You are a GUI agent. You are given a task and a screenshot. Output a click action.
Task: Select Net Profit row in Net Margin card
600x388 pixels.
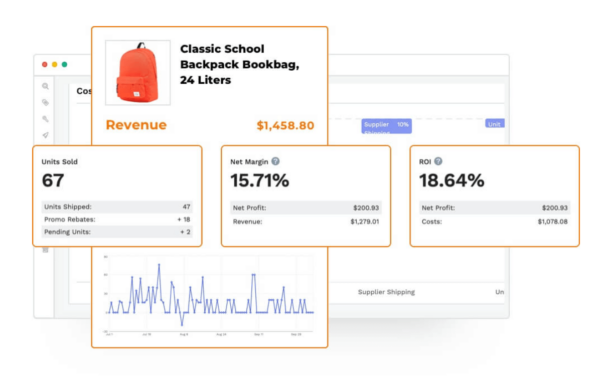(306, 208)
